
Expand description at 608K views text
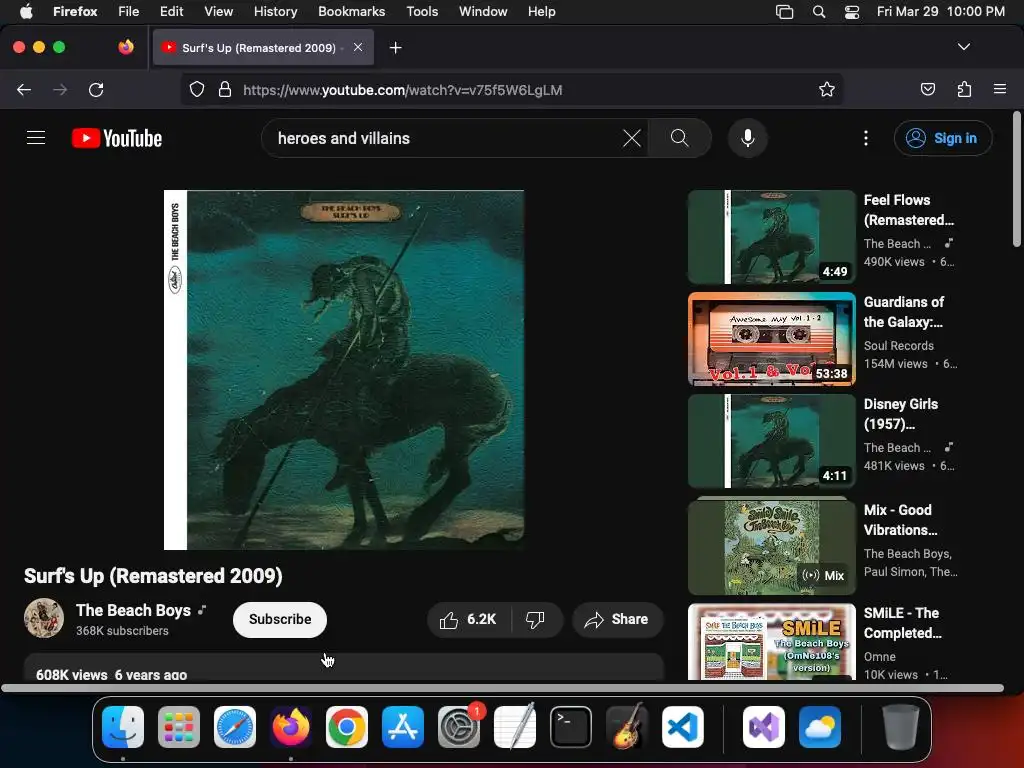112,675
